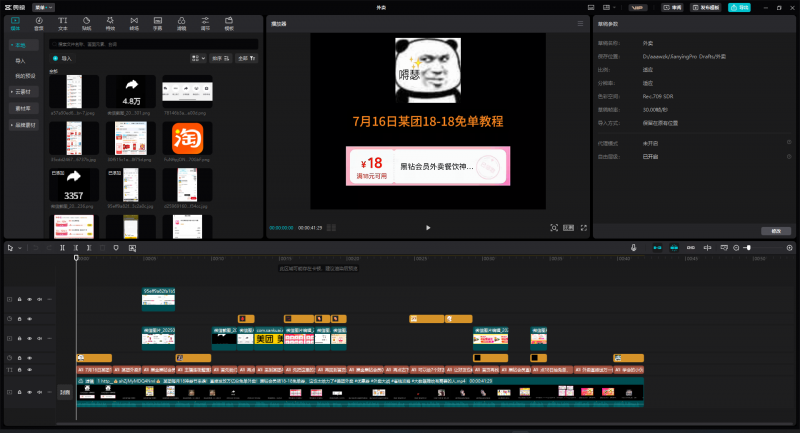Switch to the 文本 (Text) tab
Image resolution: width=800 pixels, height=433 pixels.
pyautogui.click(x=63, y=20)
